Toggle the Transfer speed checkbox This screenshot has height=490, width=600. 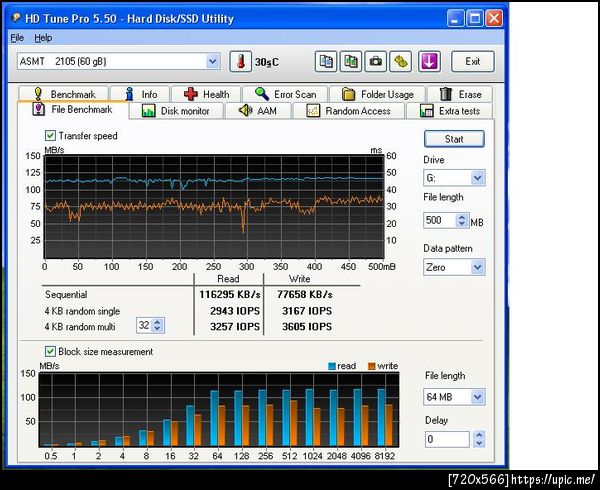tap(50, 135)
